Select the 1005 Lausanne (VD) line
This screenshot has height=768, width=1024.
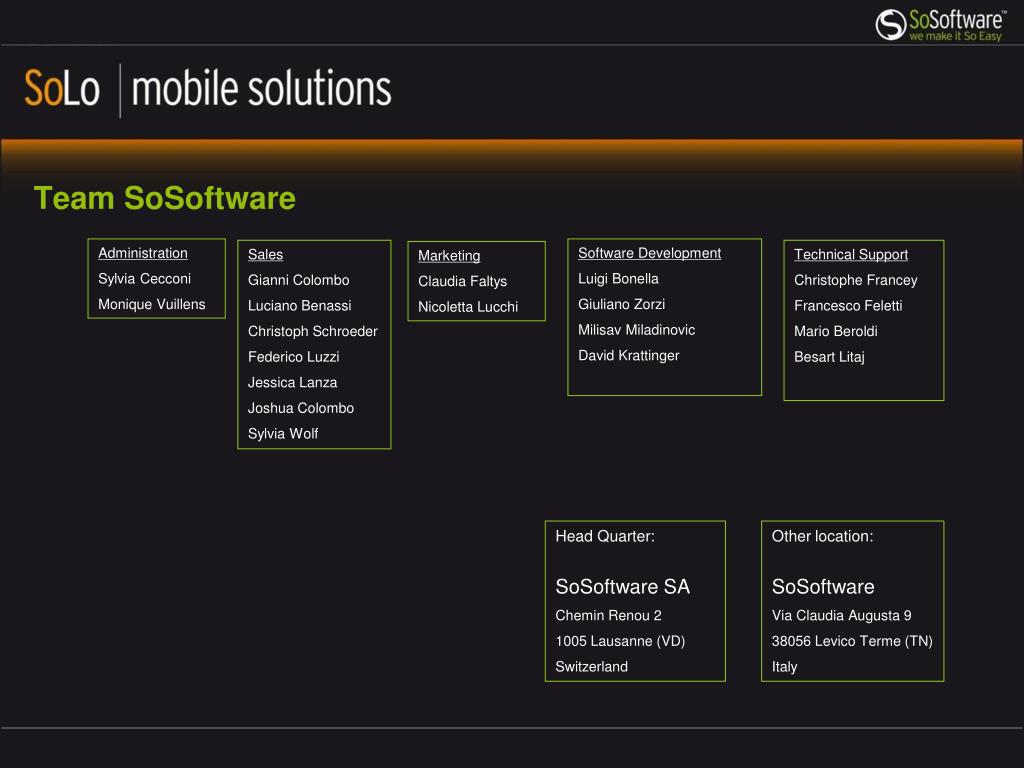coord(620,641)
